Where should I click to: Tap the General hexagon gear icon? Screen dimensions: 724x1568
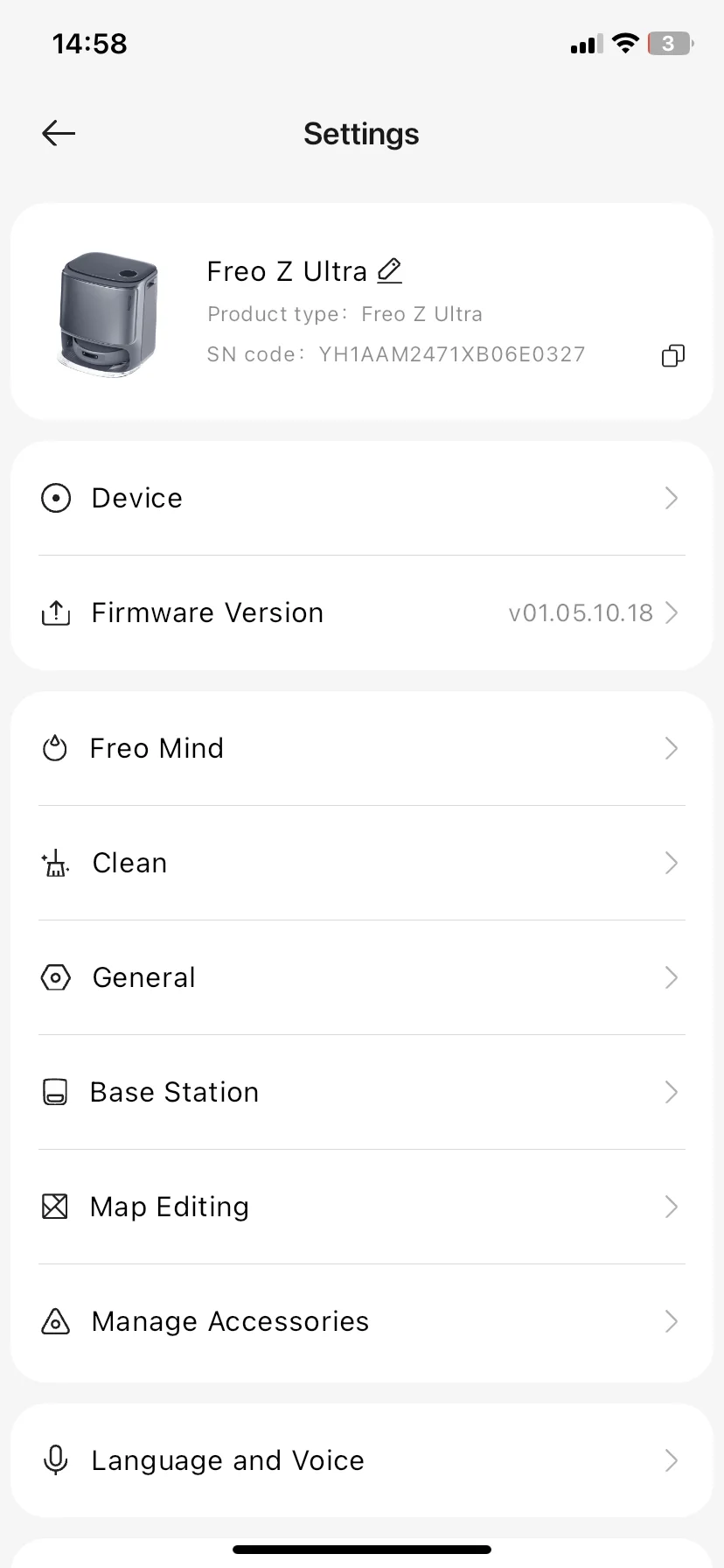pyautogui.click(x=56, y=977)
